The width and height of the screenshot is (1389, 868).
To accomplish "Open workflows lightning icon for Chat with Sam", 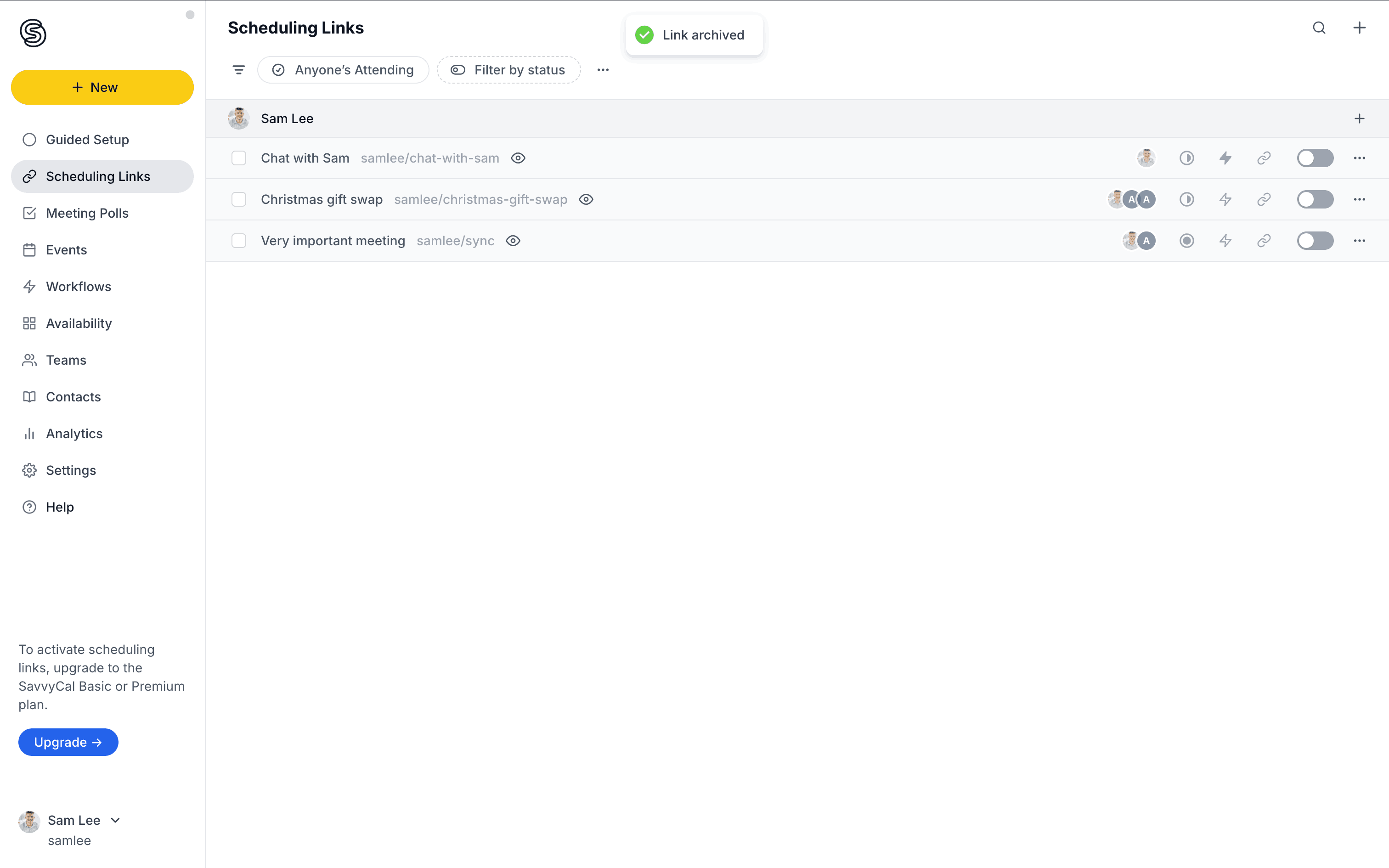I will tap(1225, 158).
